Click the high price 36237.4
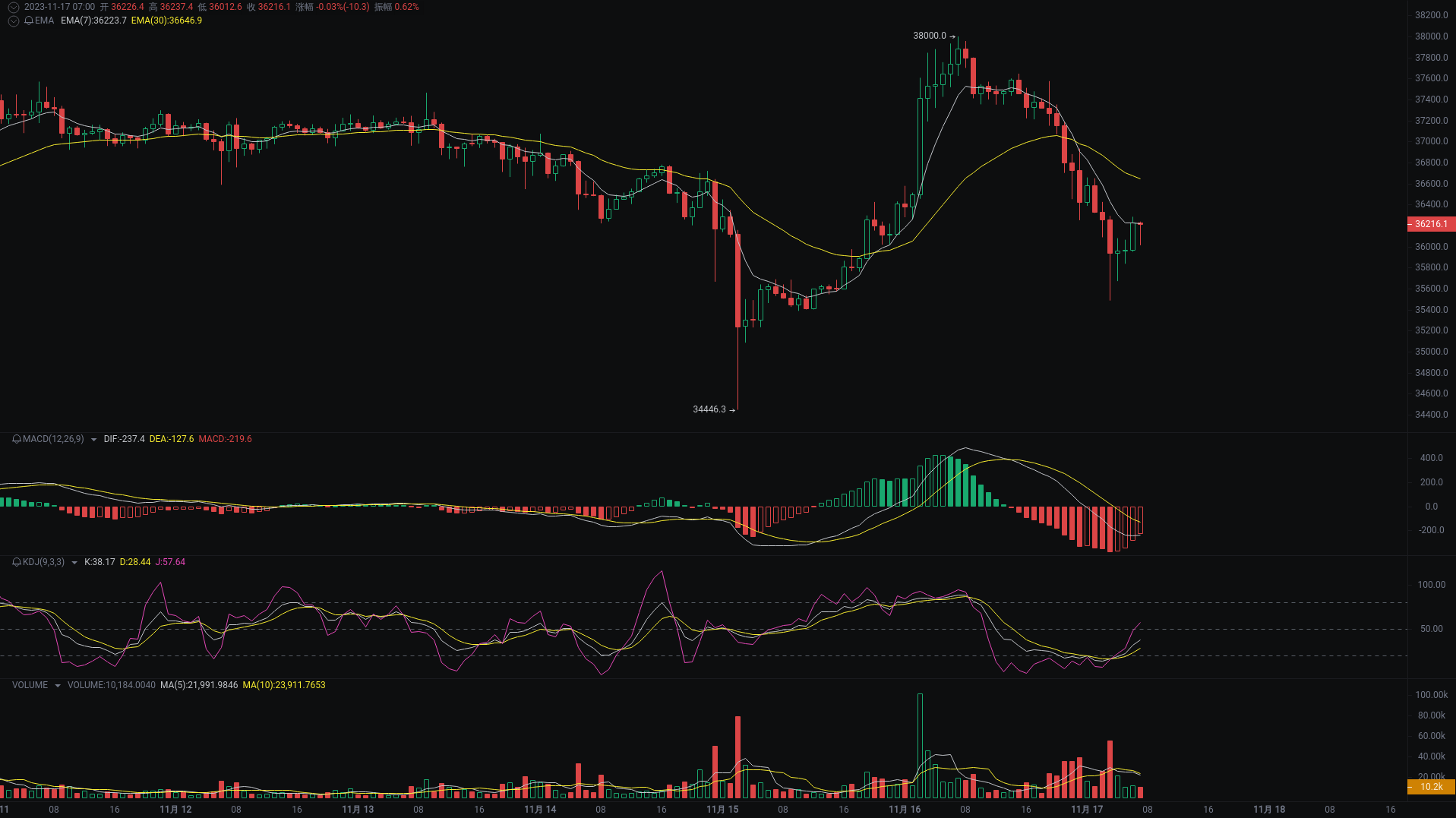The image size is (1456, 818). 176,7
